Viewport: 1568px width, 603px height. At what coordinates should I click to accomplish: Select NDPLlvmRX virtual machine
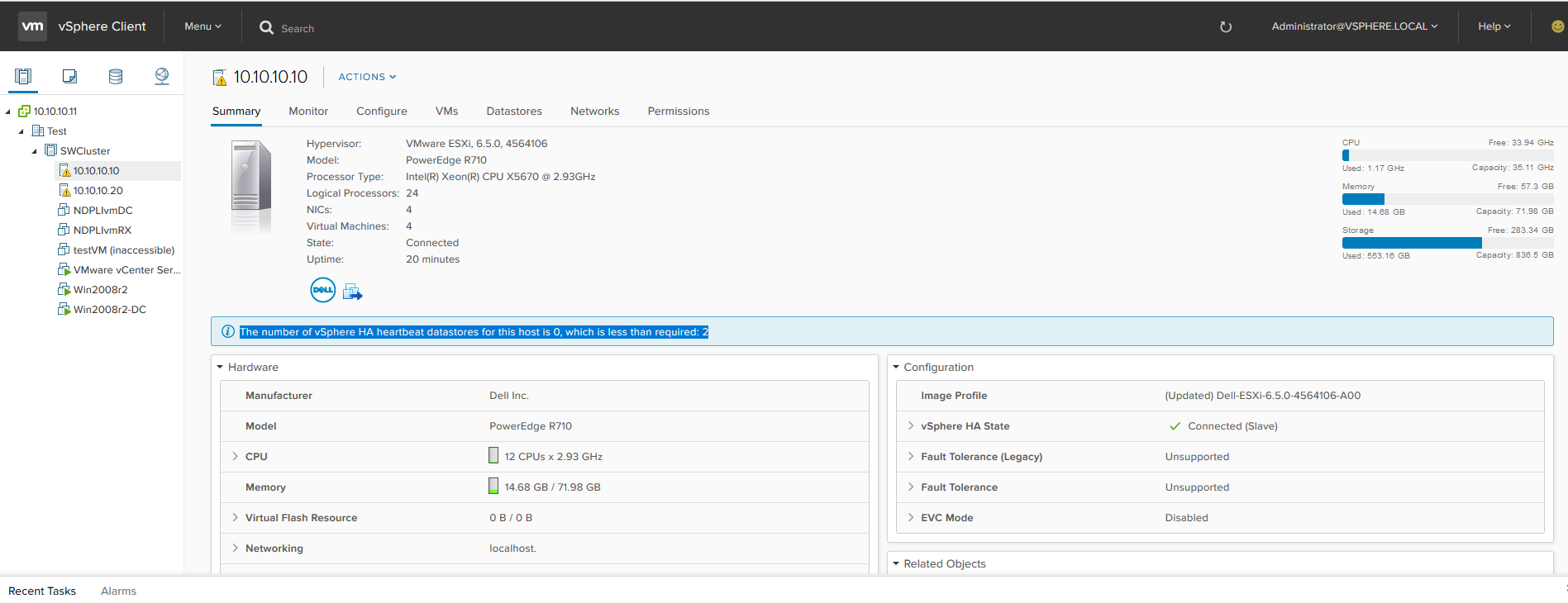point(102,230)
